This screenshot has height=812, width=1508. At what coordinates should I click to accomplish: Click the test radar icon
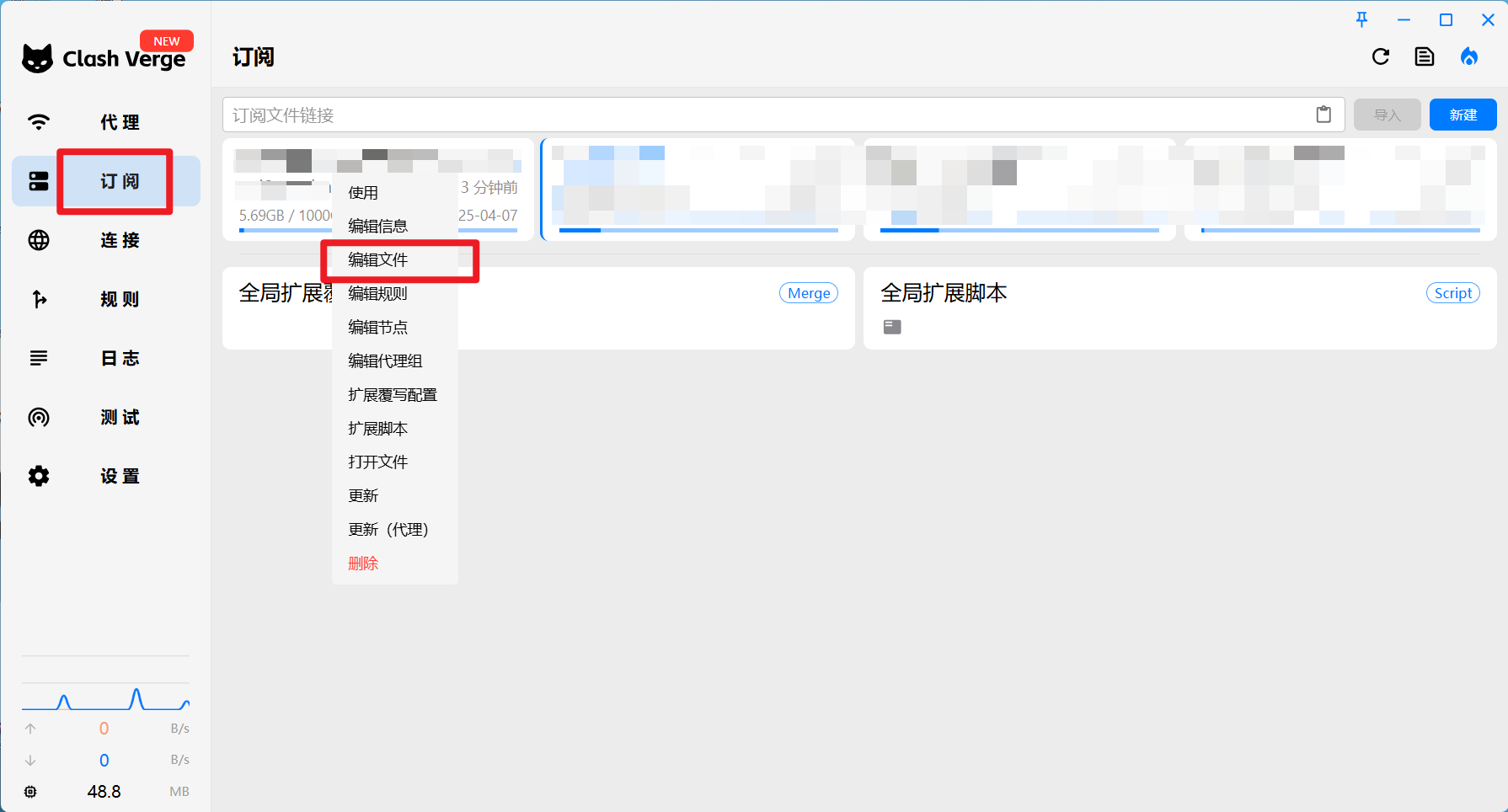click(39, 417)
